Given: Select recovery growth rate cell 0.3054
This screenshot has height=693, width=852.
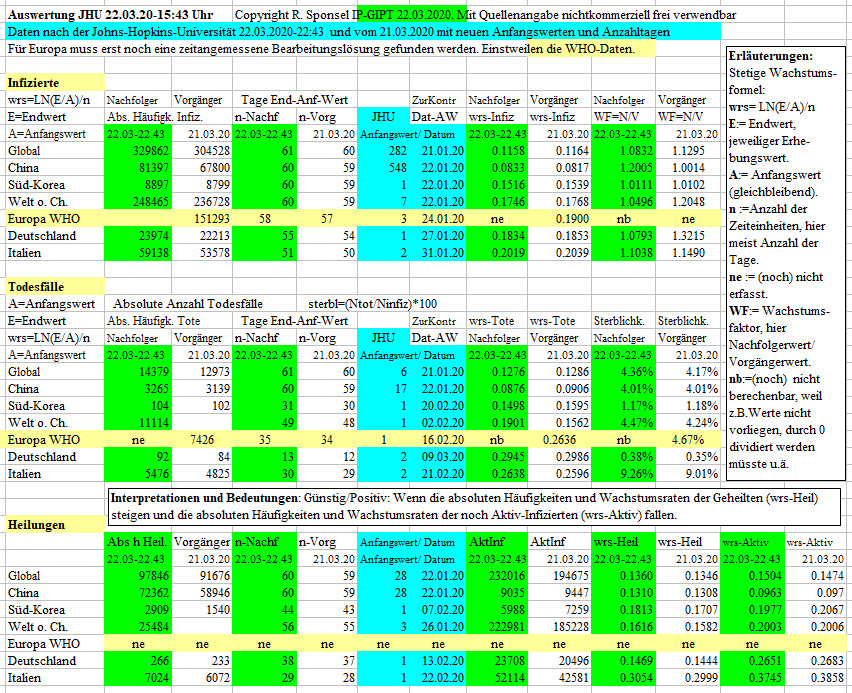Looking at the screenshot, I should click(623, 677).
